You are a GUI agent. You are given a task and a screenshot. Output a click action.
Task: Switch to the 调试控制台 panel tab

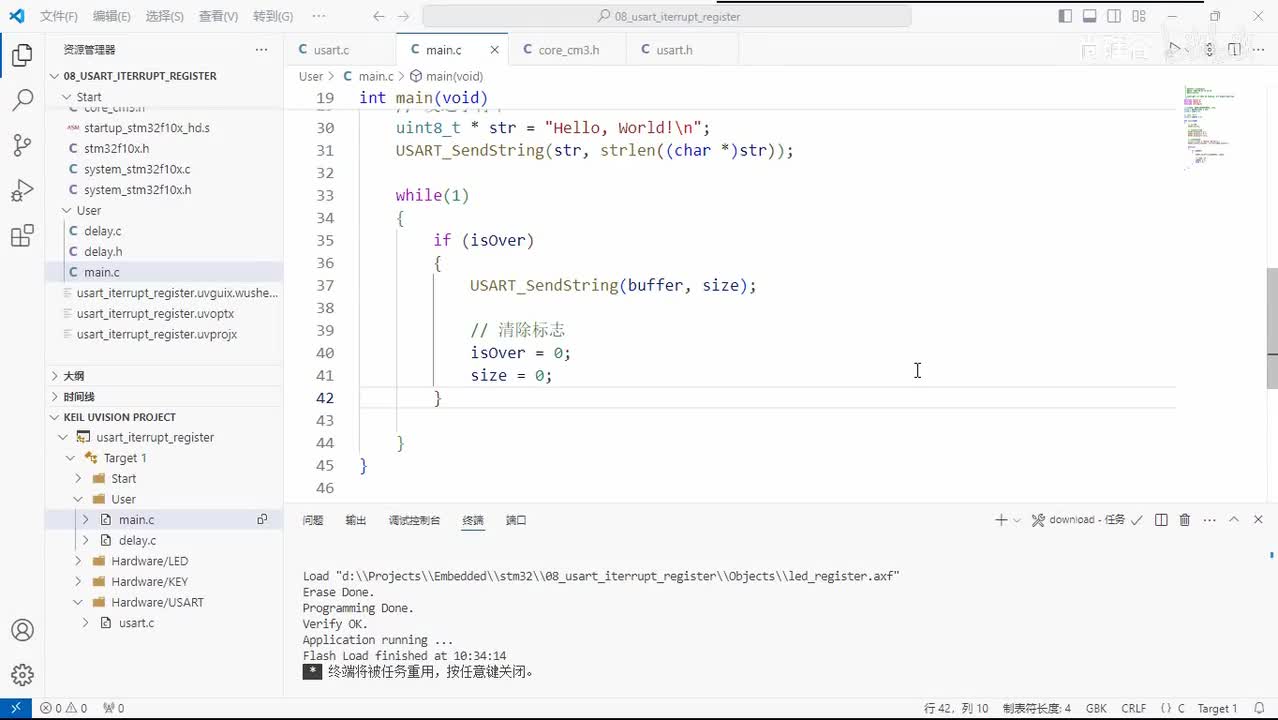(x=414, y=520)
